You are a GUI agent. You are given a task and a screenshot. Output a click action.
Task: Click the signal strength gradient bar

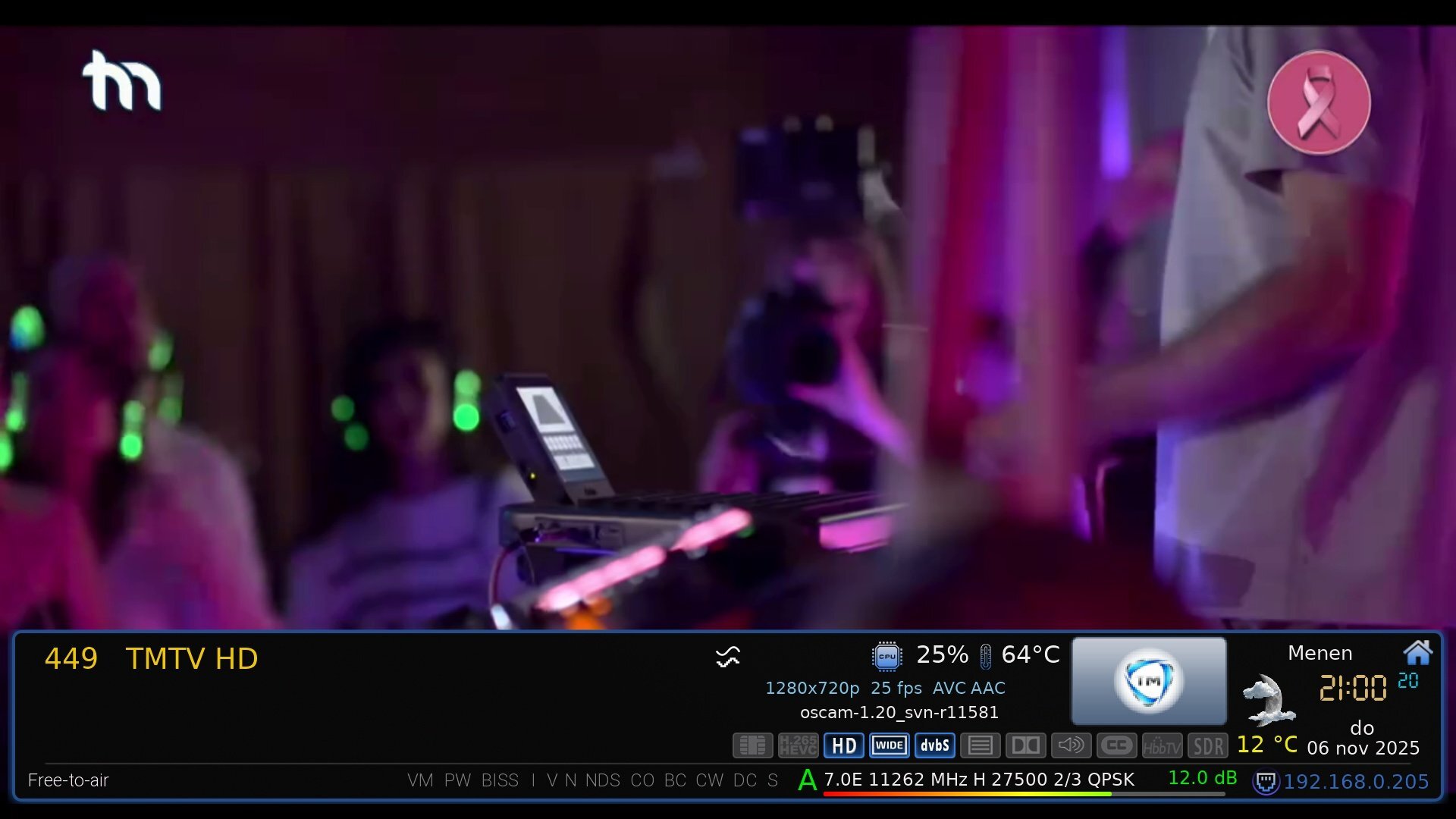coord(1024,794)
